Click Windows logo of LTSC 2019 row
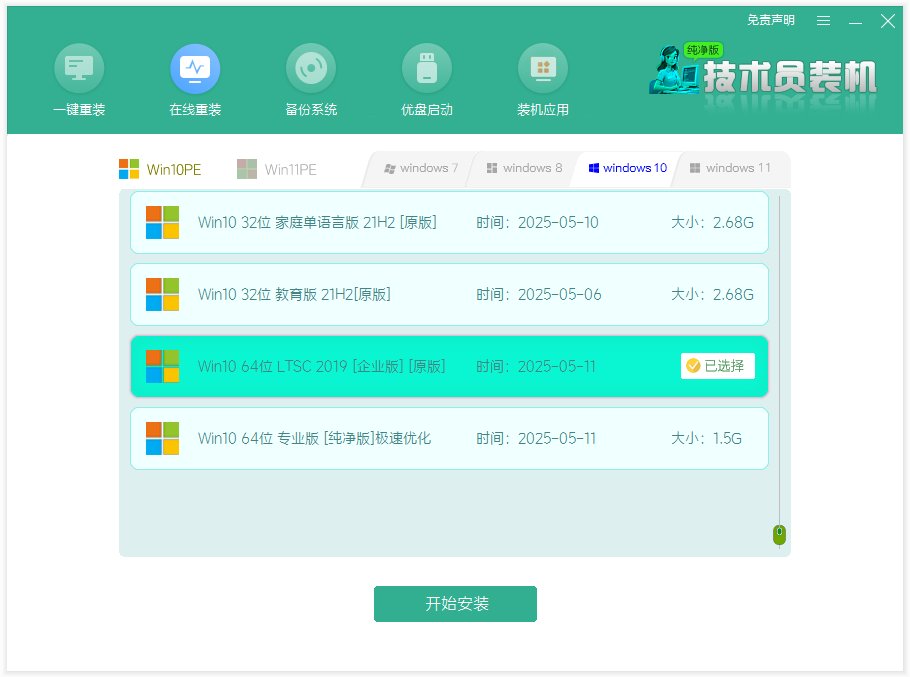 (162, 367)
